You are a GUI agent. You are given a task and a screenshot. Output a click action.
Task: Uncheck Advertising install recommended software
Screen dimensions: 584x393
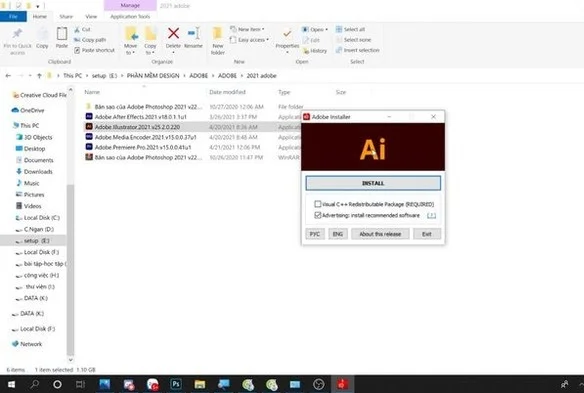[318, 215]
